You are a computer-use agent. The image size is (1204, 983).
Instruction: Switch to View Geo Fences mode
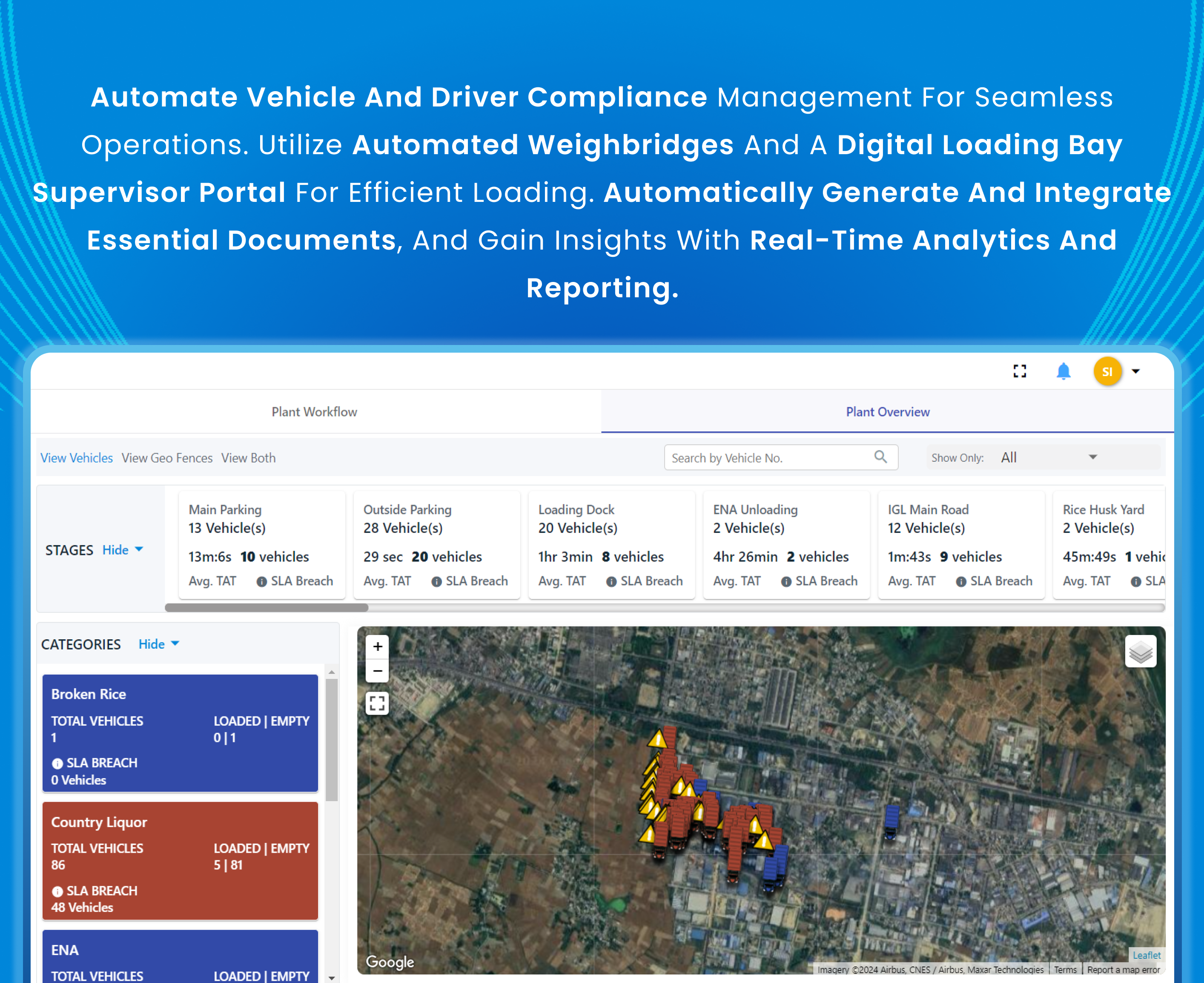point(167,458)
